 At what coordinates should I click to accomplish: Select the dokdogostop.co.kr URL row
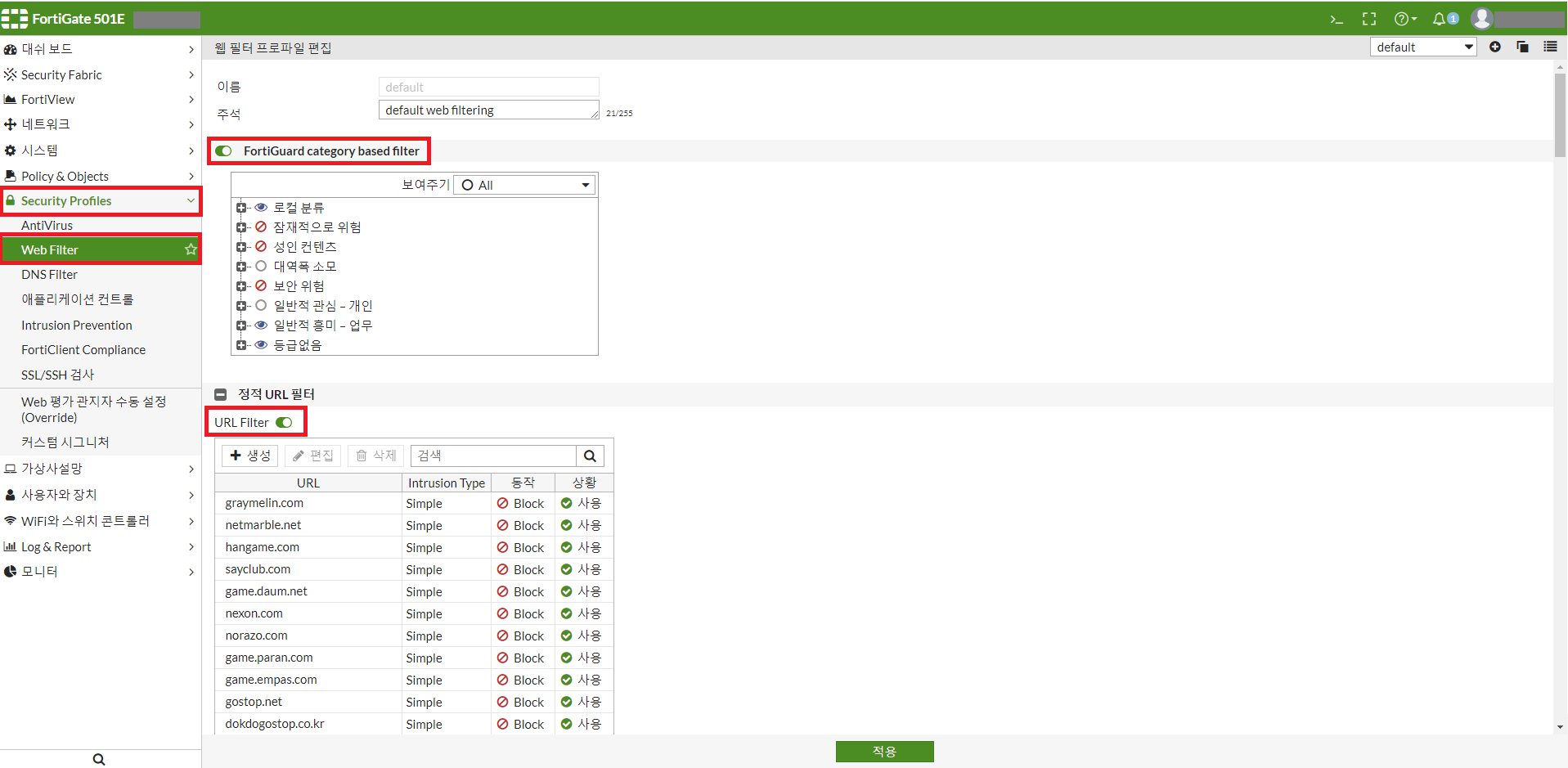(414, 724)
